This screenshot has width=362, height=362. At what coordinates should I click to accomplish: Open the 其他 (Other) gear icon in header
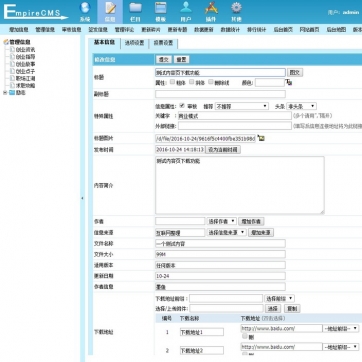236,8
